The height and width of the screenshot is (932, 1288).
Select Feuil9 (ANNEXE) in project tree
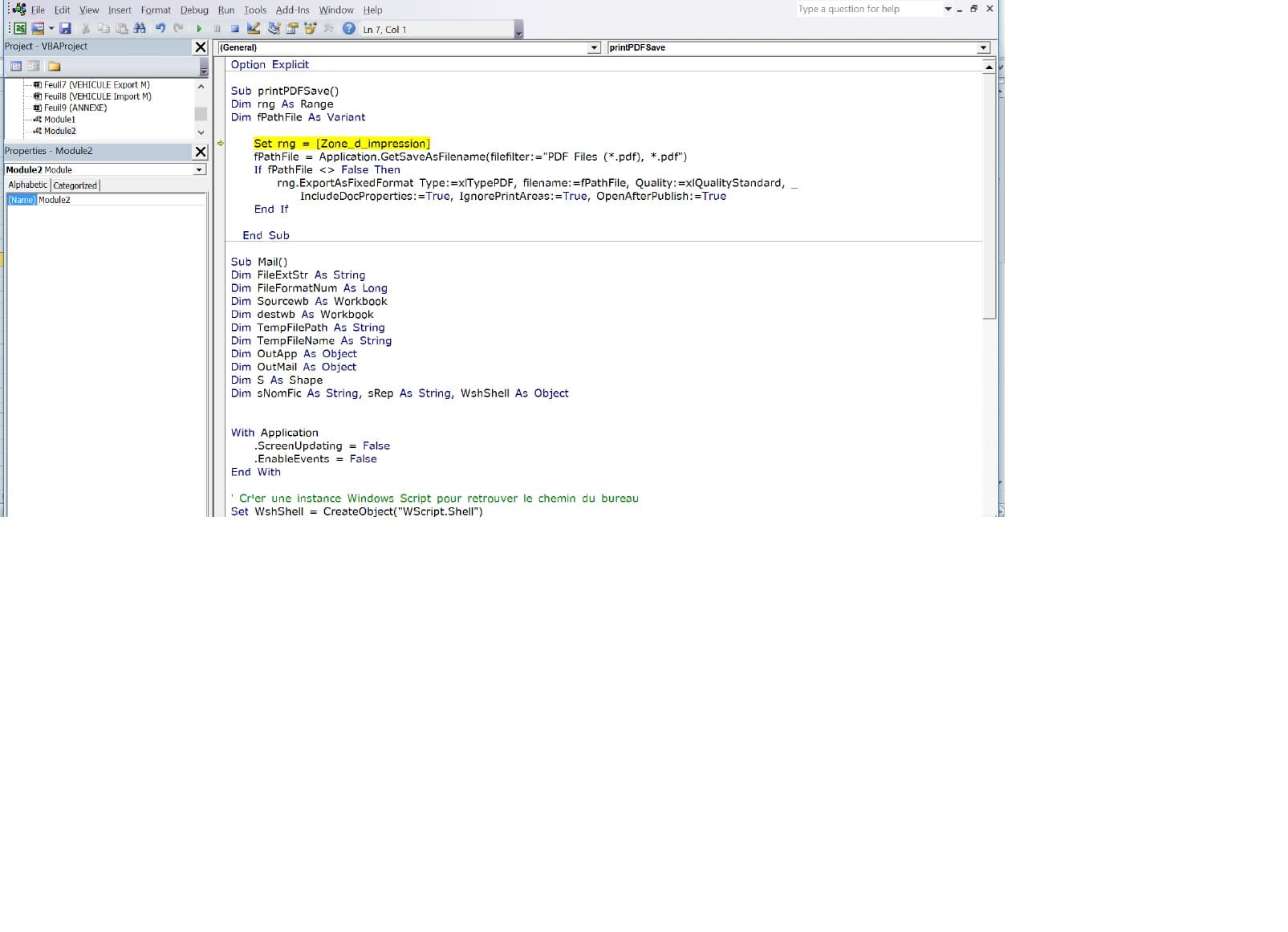(x=75, y=108)
